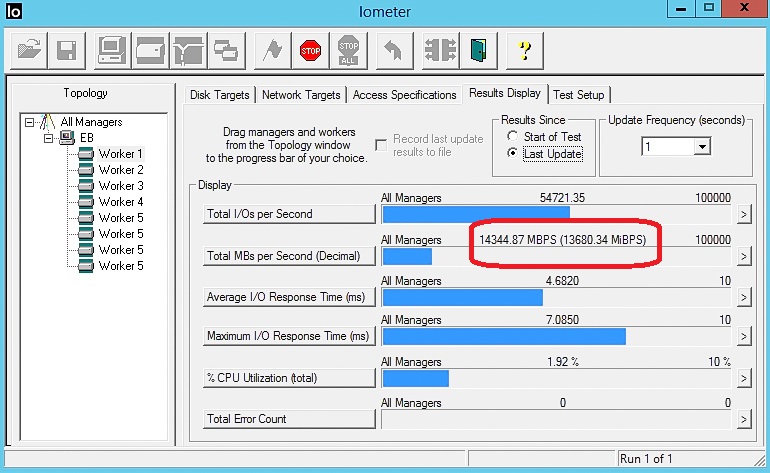Start tests green flag icon
Viewport: 770px width, 473px height.
[272, 50]
